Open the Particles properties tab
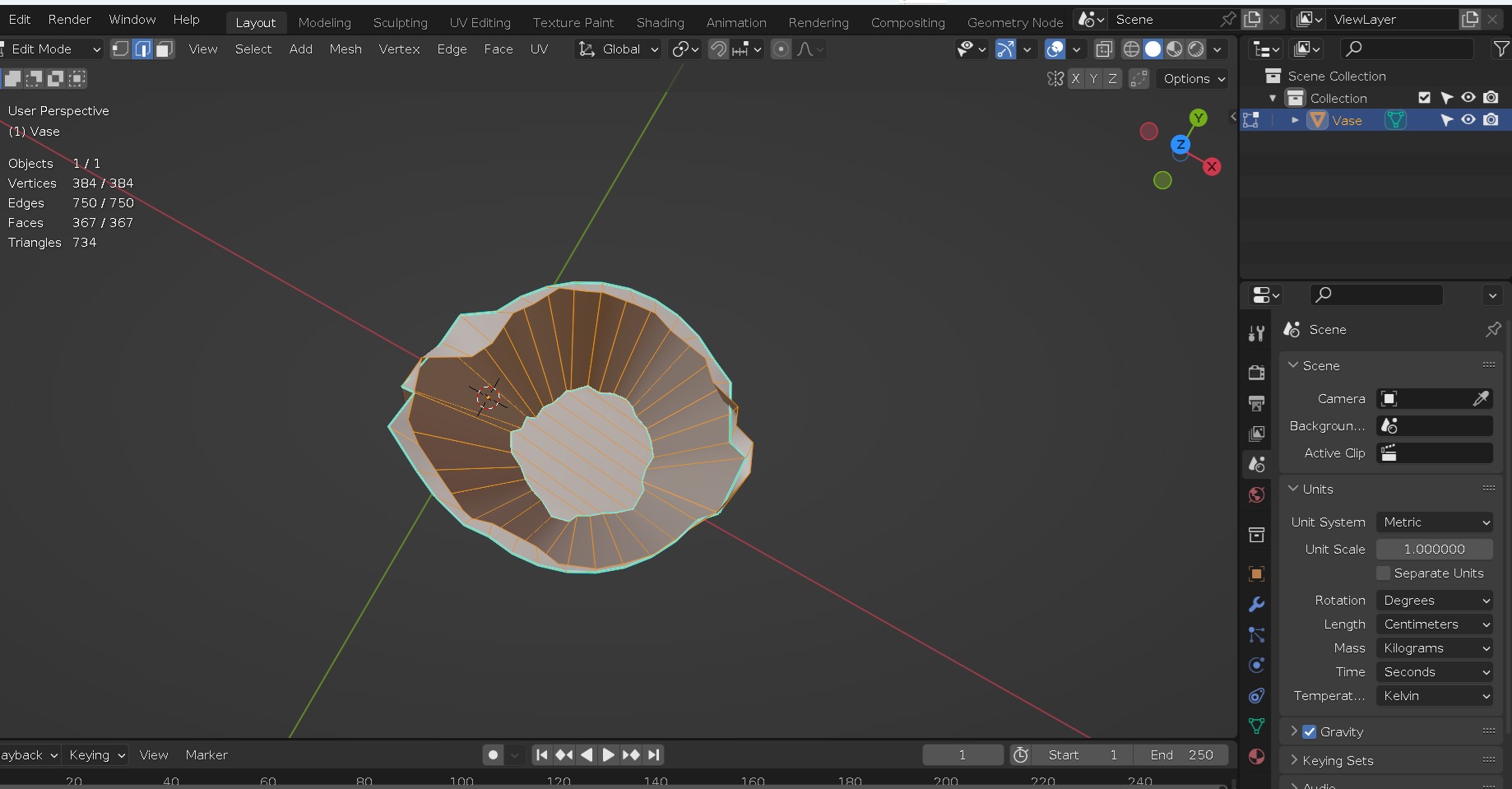 1256,634
